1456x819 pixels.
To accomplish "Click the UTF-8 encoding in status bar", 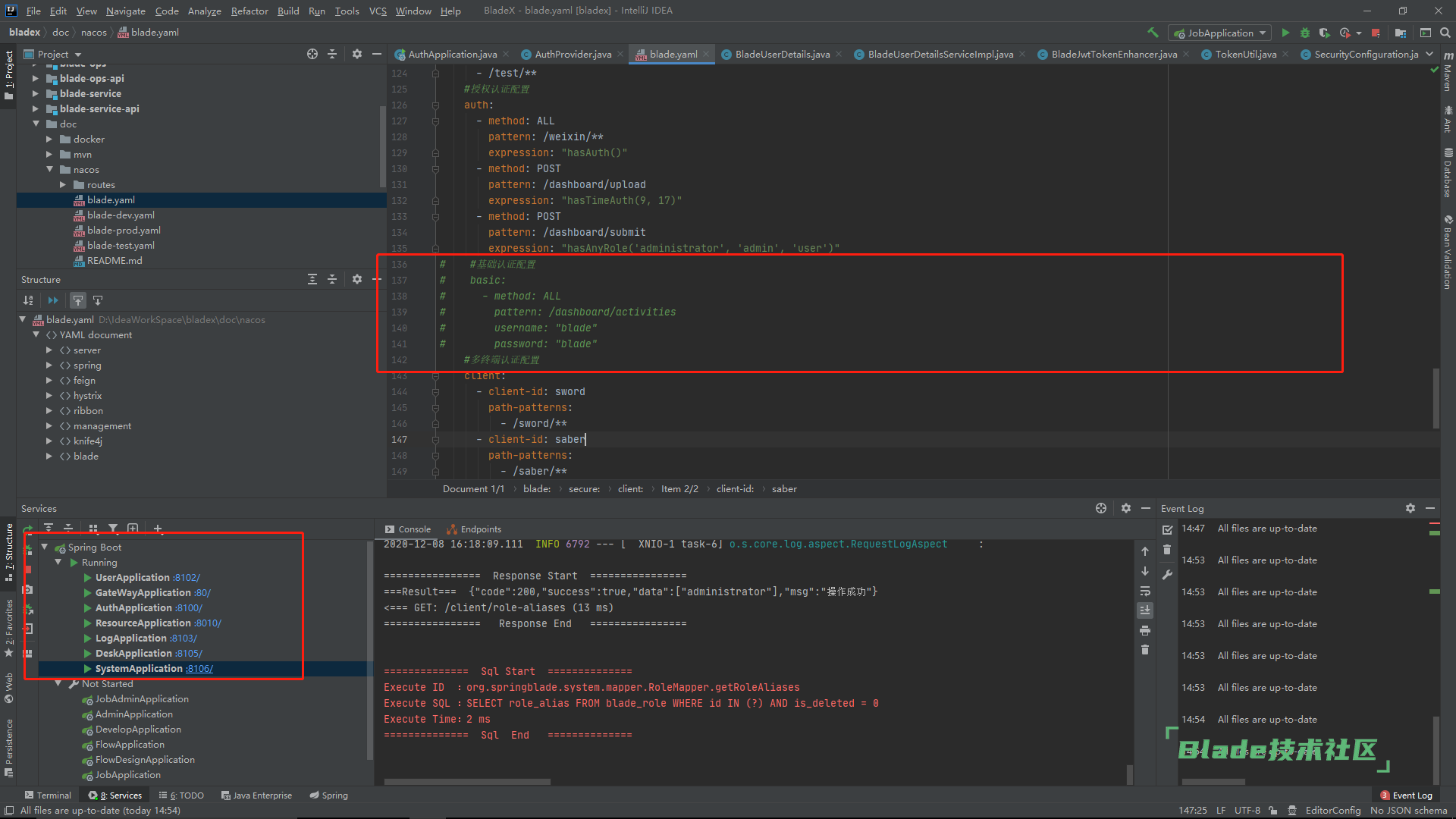I will [x=1247, y=810].
